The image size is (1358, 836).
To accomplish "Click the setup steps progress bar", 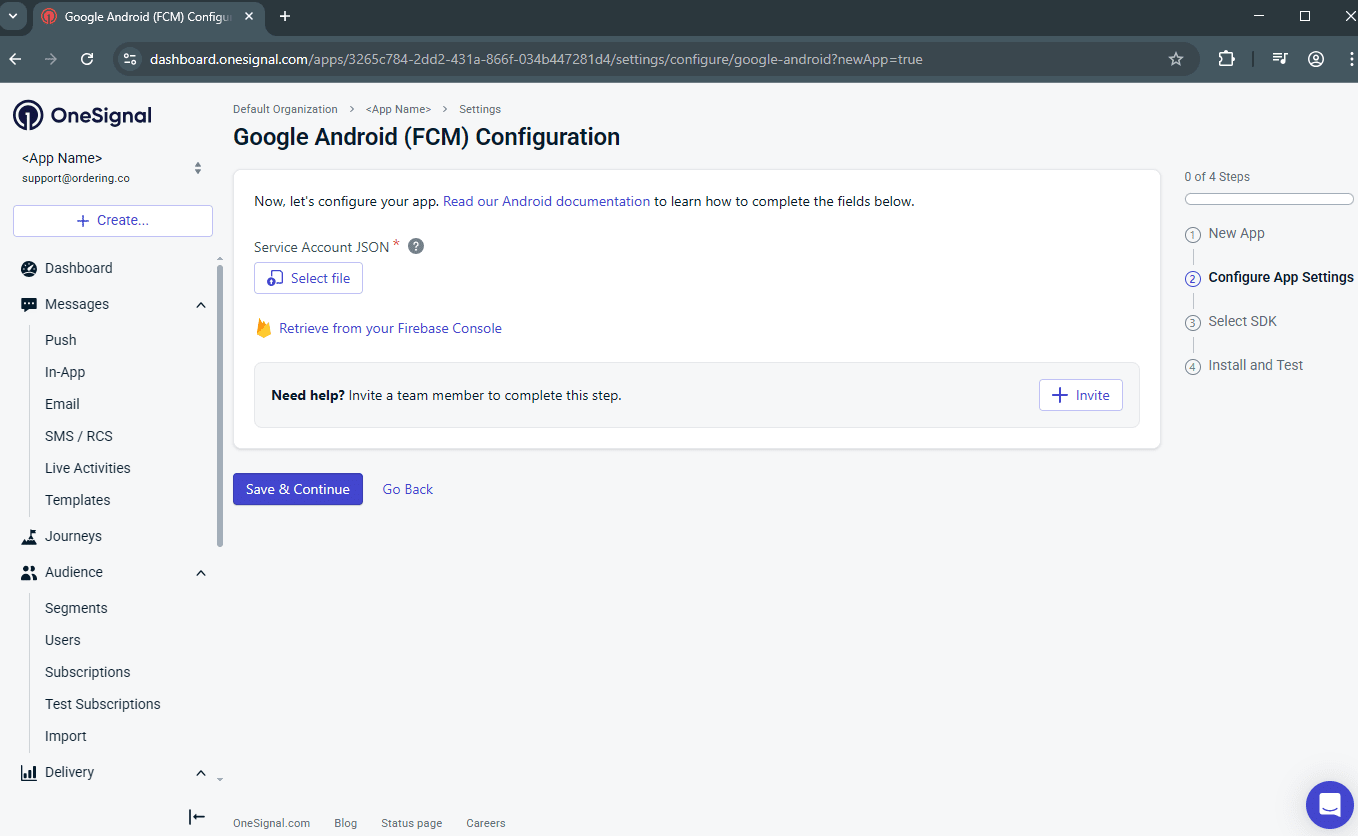I will coord(1269,199).
